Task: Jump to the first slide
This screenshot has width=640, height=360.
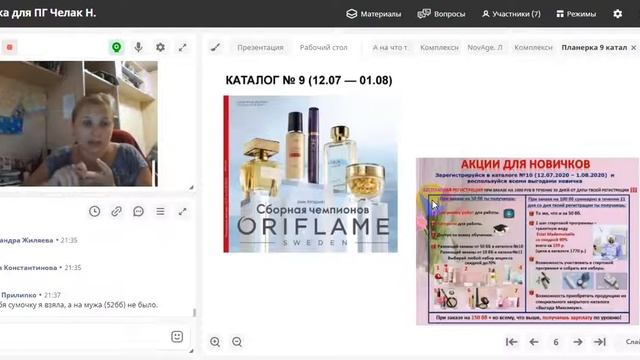Action: tap(511, 342)
